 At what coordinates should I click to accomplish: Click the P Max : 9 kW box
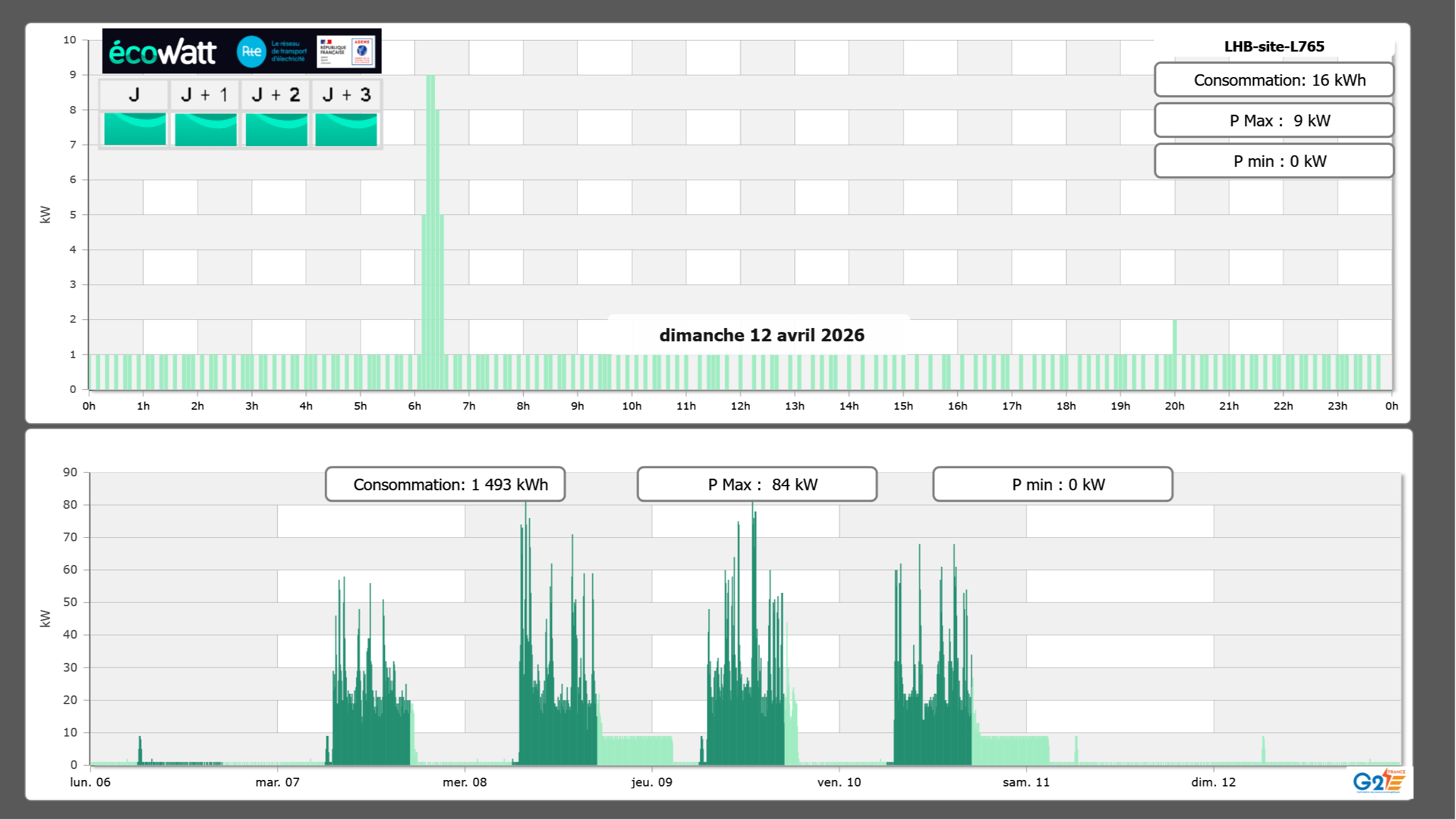1273,121
